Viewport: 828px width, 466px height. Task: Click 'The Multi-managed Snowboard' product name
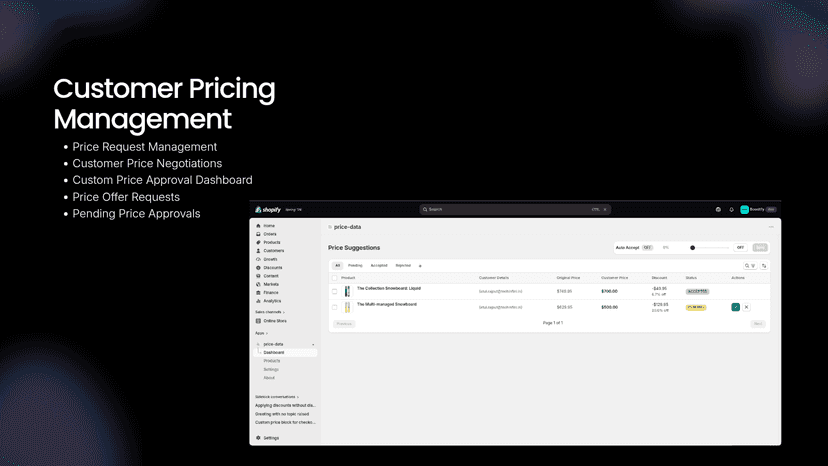point(387,304)
